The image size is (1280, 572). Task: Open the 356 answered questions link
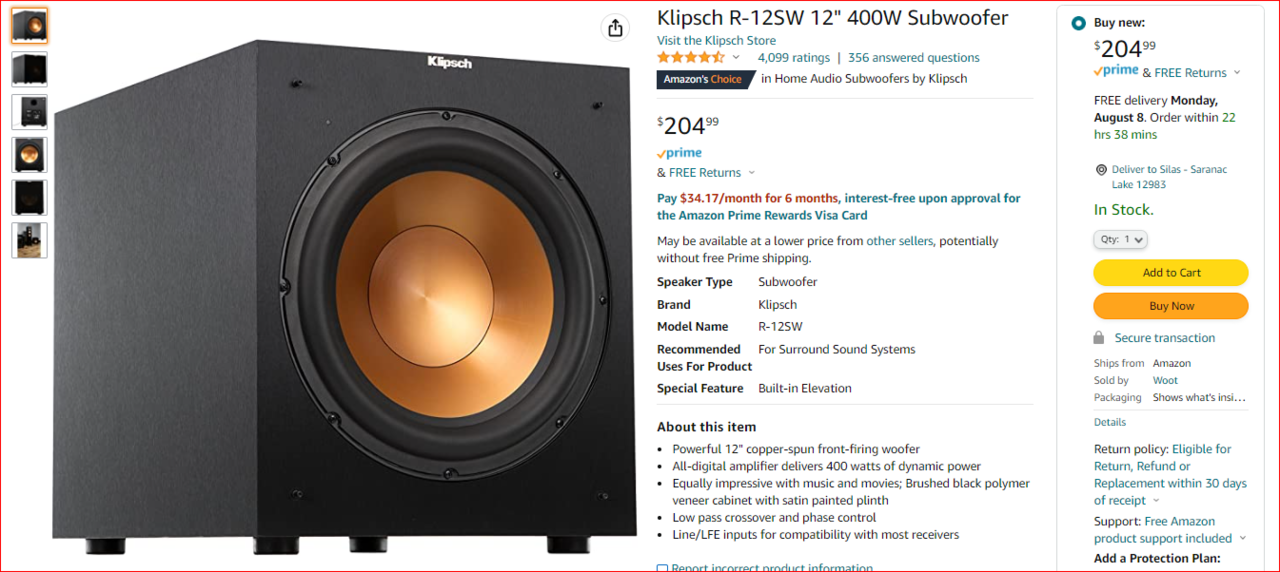tap(914, 58)
